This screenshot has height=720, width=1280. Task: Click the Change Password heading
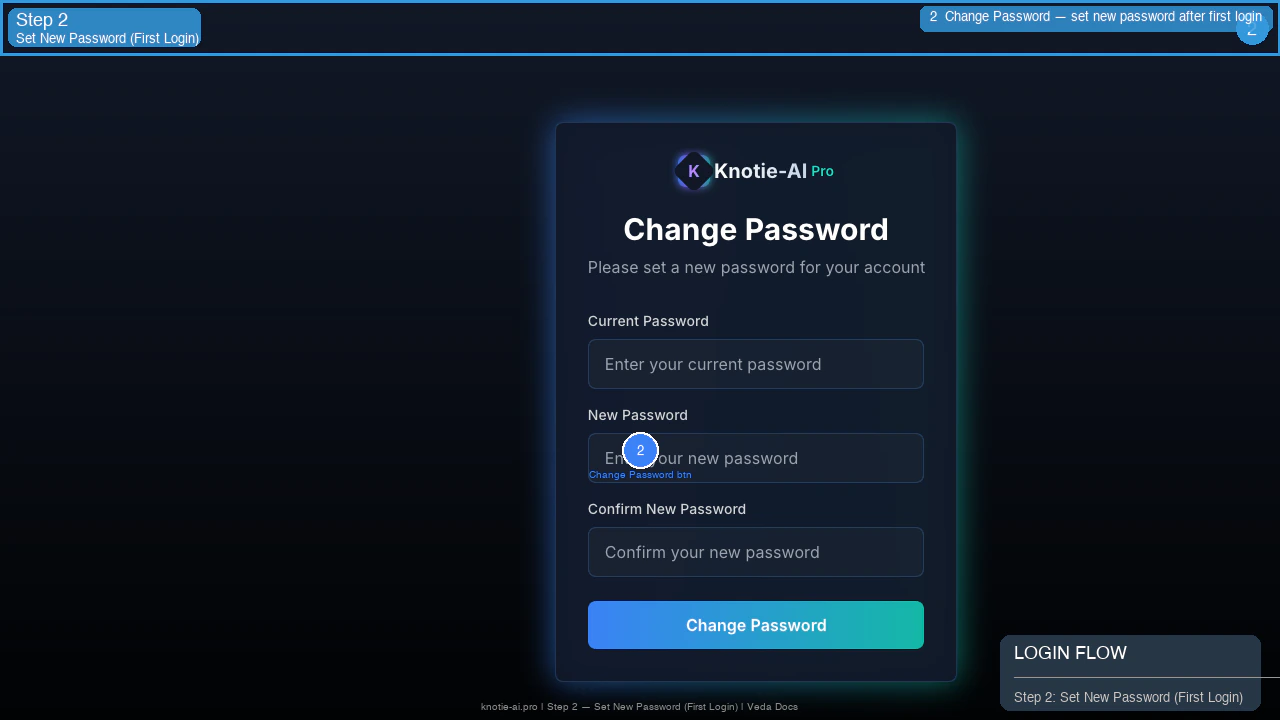[x=756, y=229]
